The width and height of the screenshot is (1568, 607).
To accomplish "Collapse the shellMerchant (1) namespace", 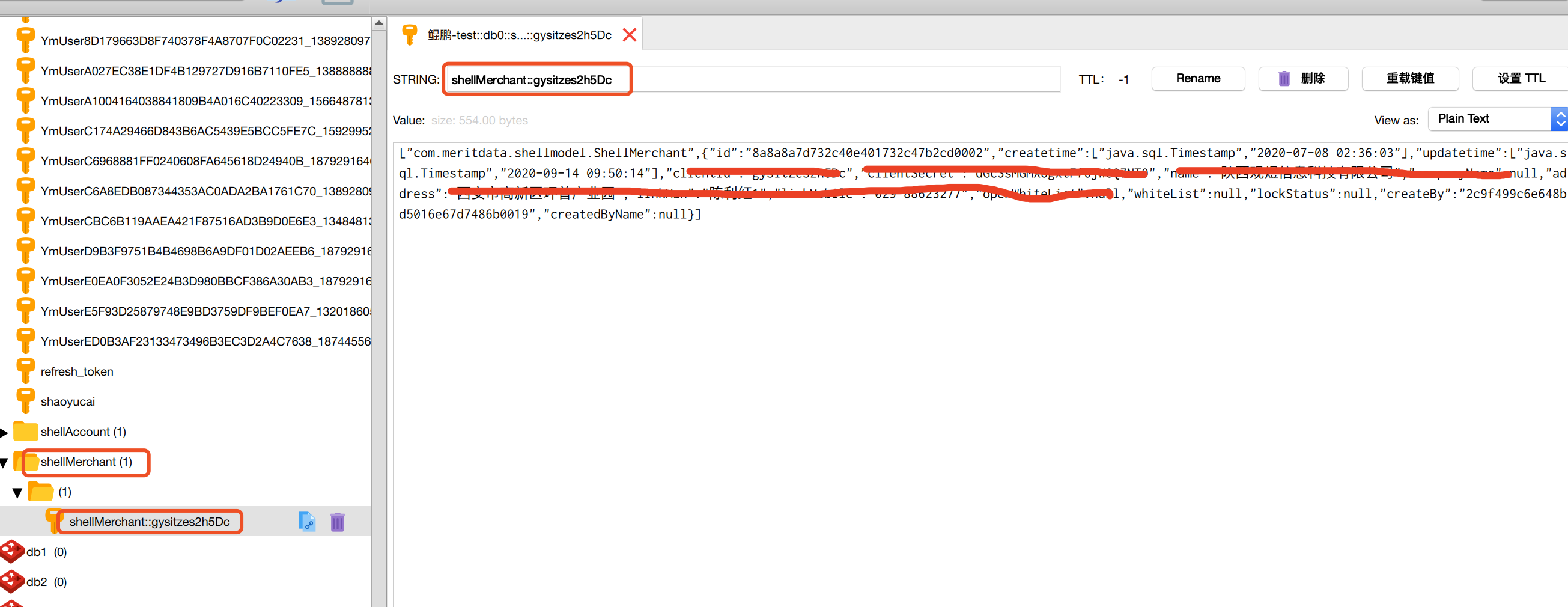I will (x=4, y=463).
